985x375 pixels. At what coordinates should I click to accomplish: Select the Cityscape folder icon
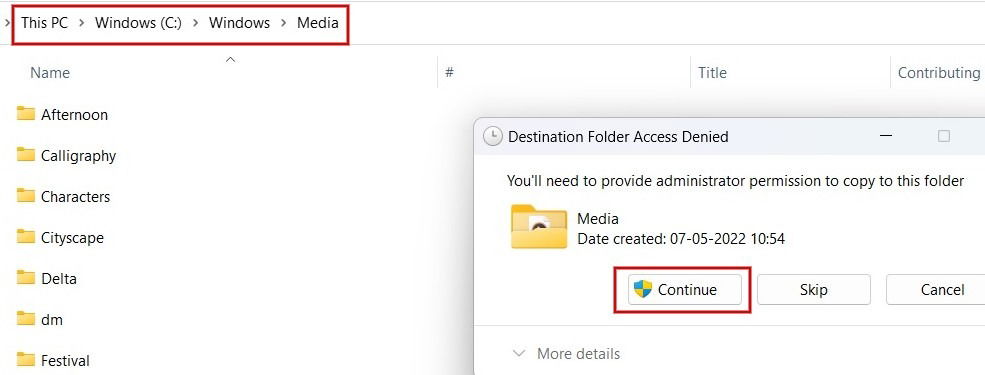26,237
